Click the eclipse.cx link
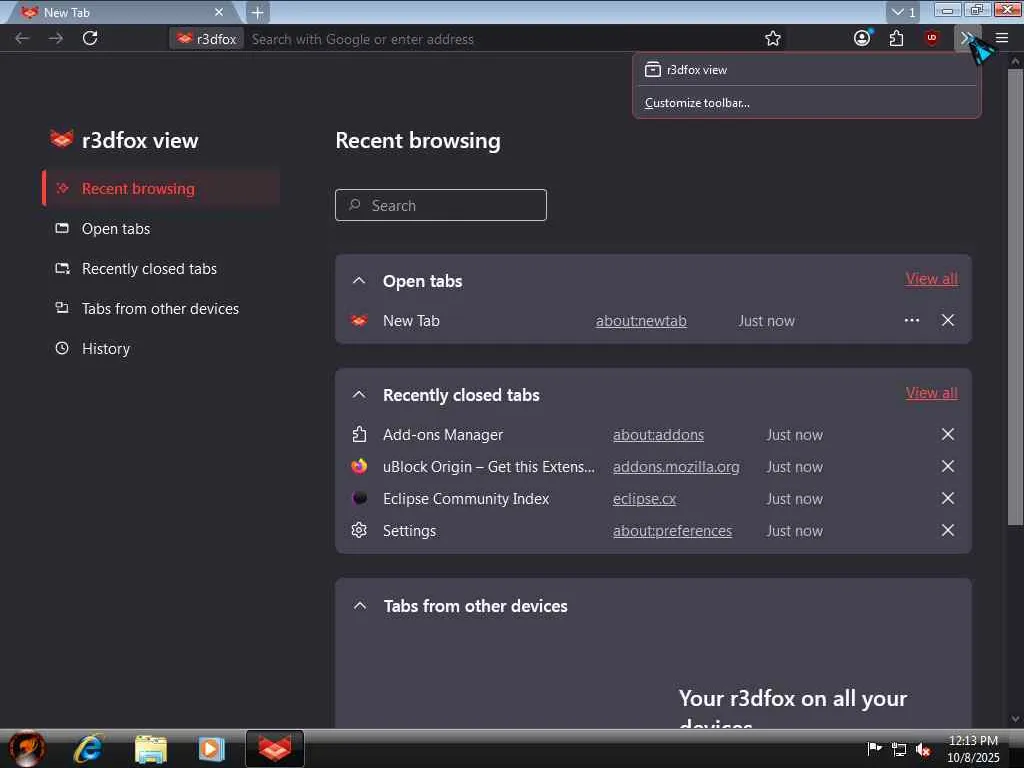This screenshot has height=768, width=1024. tap(644, 499)
